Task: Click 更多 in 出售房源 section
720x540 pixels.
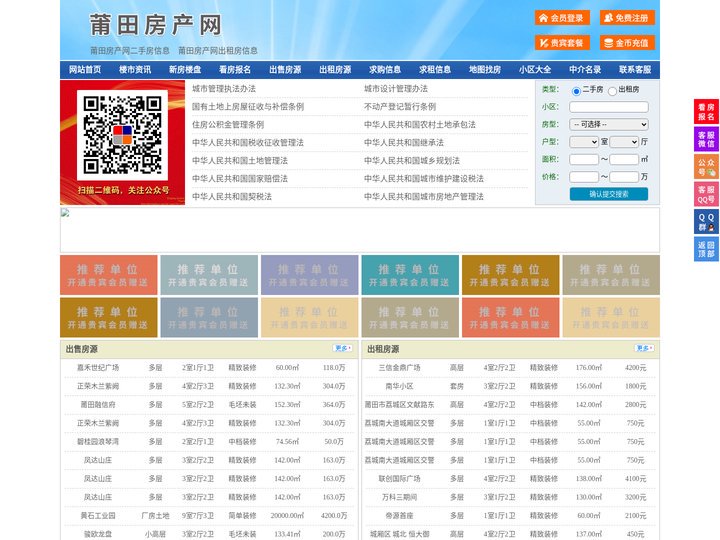Action: coord(343,349)
